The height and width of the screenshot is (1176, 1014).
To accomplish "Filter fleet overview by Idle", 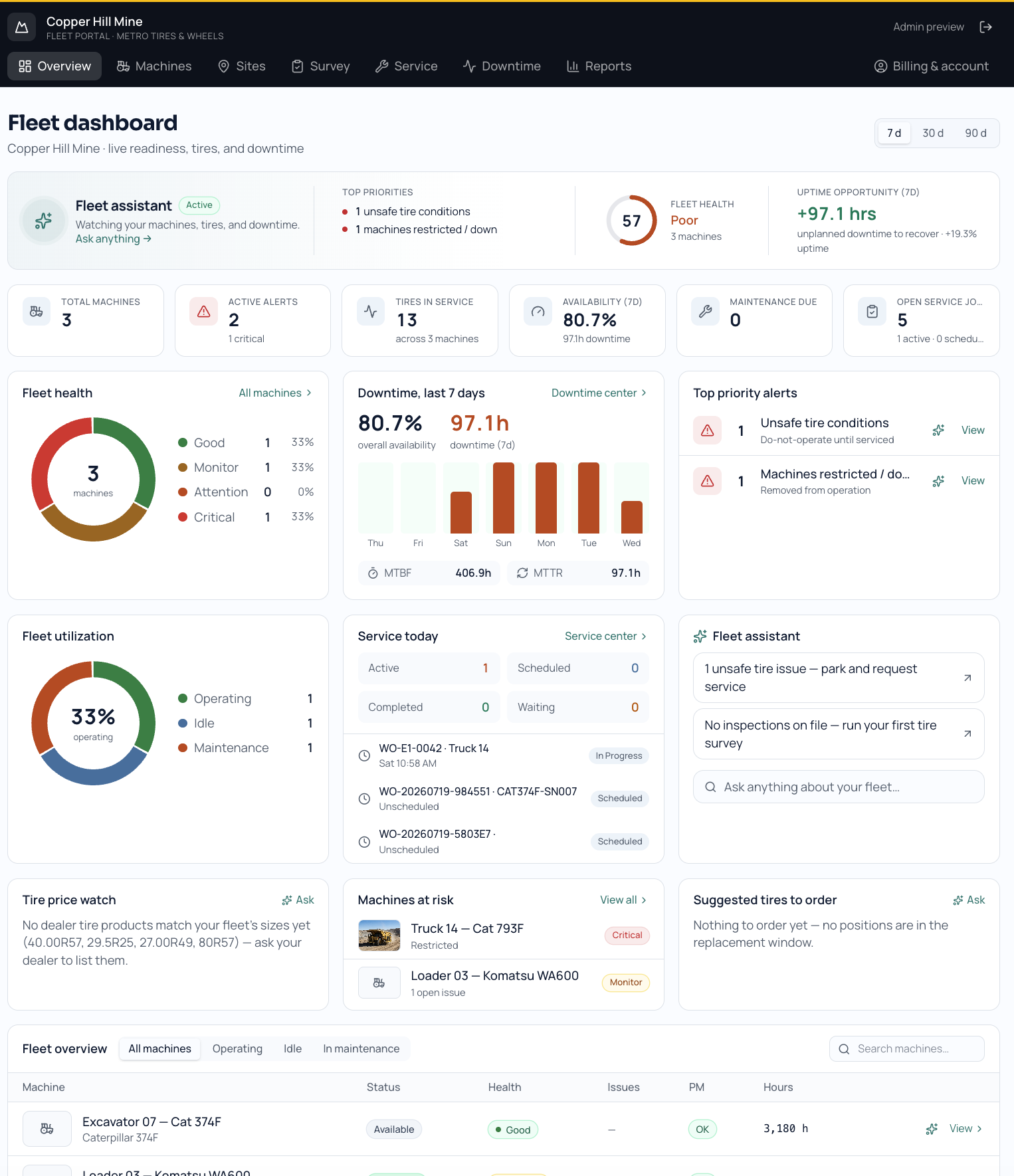I will pos(292,1049).
